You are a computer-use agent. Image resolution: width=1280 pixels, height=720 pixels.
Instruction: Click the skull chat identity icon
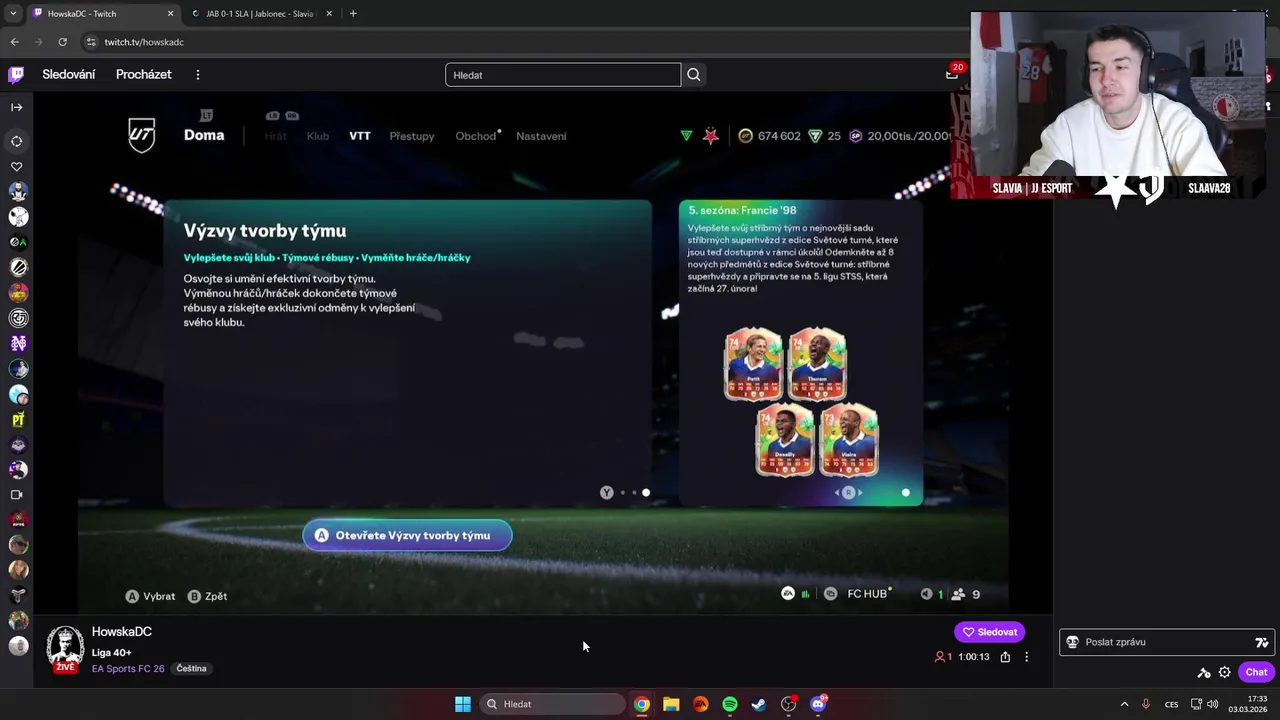1072,642
